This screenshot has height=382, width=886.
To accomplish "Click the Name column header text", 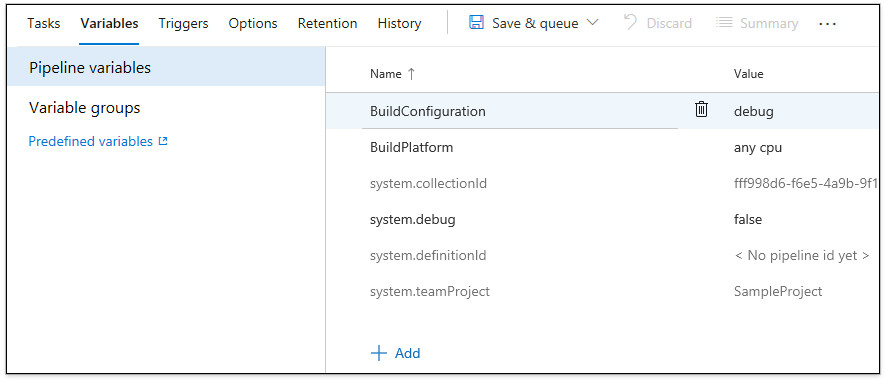I will 385,73.
